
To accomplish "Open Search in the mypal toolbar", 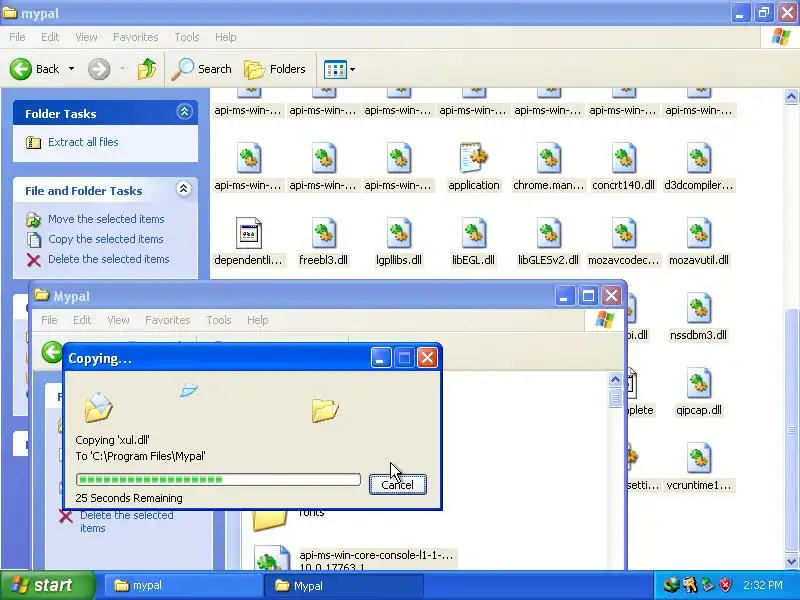I will pyautogui.click(x=201, y=69).
